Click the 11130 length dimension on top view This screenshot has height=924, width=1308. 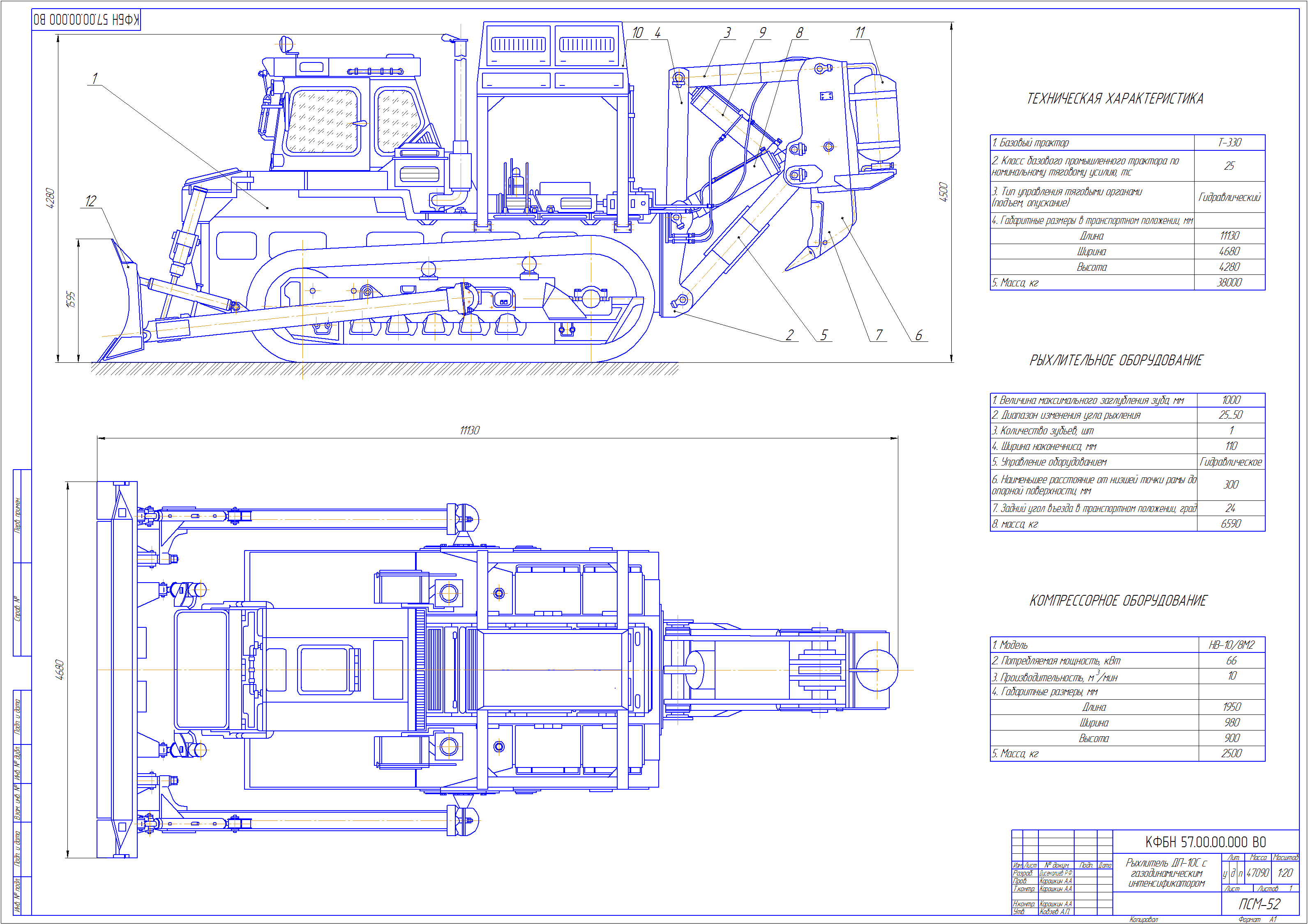(469, 430)
